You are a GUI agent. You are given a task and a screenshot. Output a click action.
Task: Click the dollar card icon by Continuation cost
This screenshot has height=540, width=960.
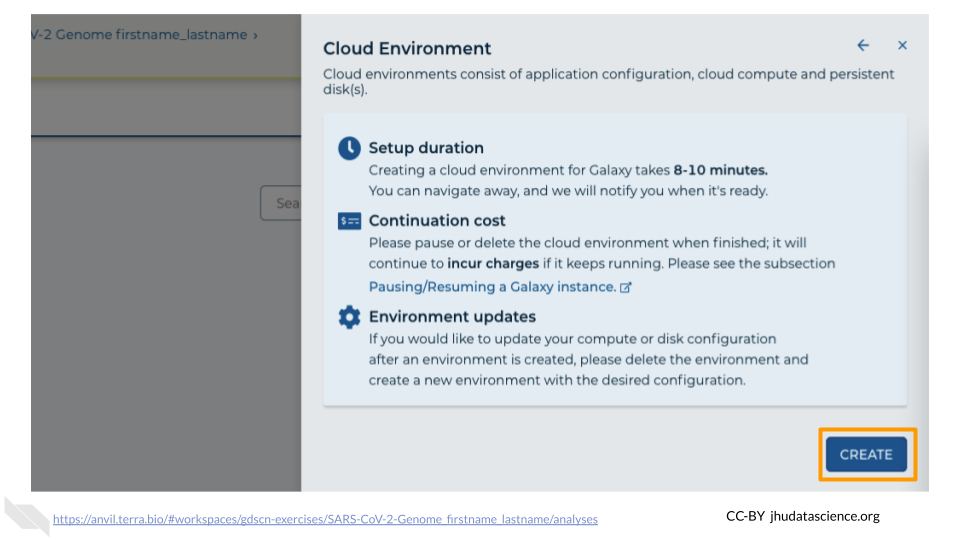349,220
